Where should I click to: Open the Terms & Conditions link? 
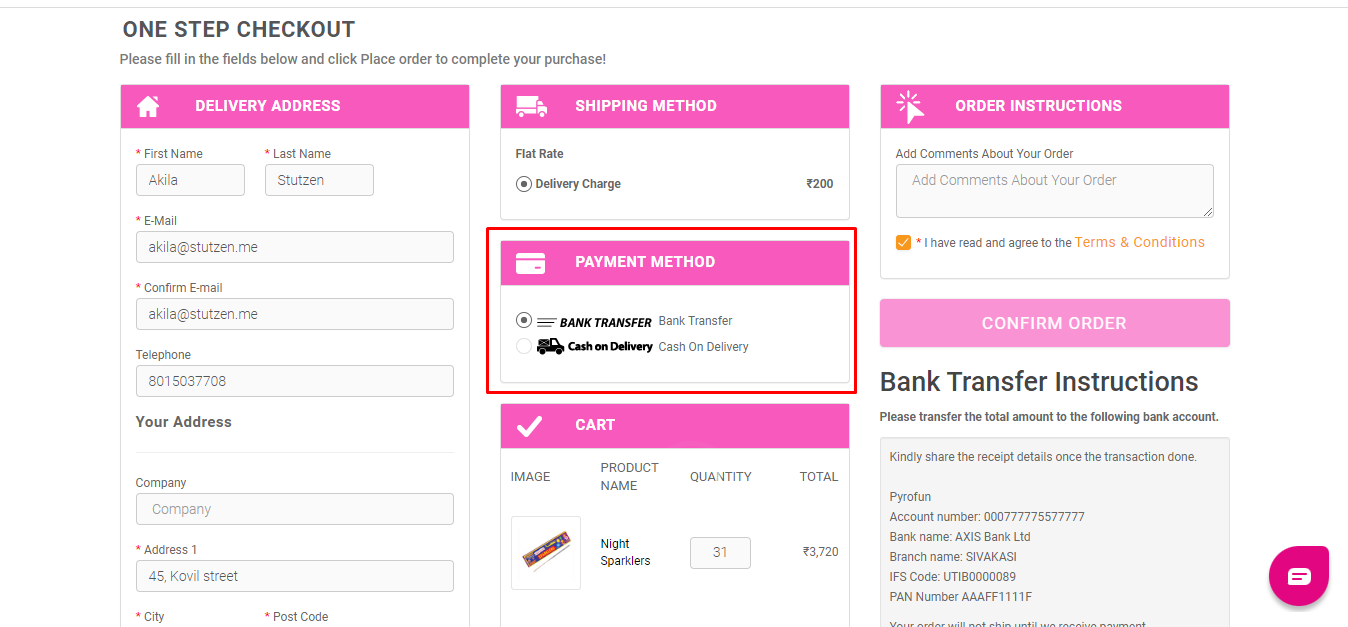point(1140,242)
